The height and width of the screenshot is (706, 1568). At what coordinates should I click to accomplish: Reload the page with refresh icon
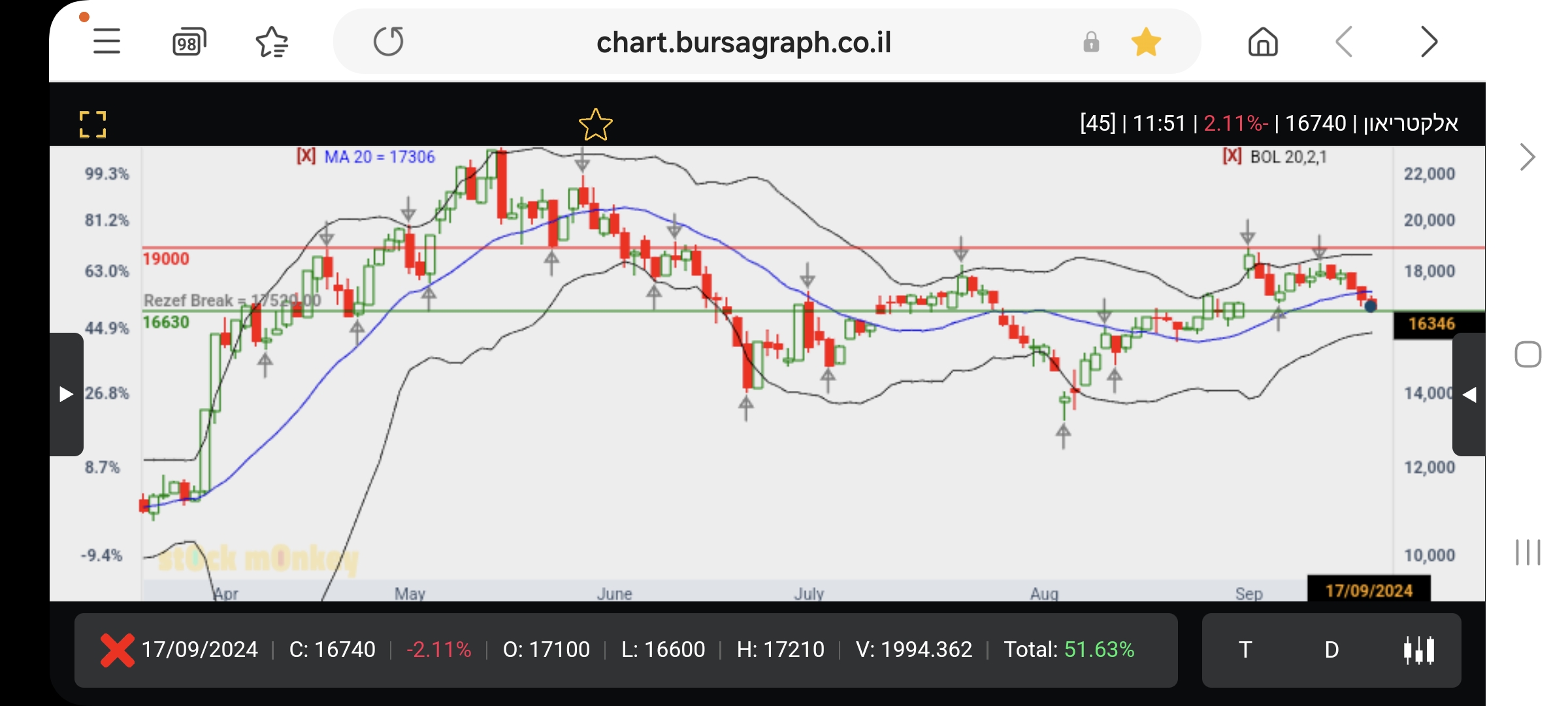click(x=389, y=42)
